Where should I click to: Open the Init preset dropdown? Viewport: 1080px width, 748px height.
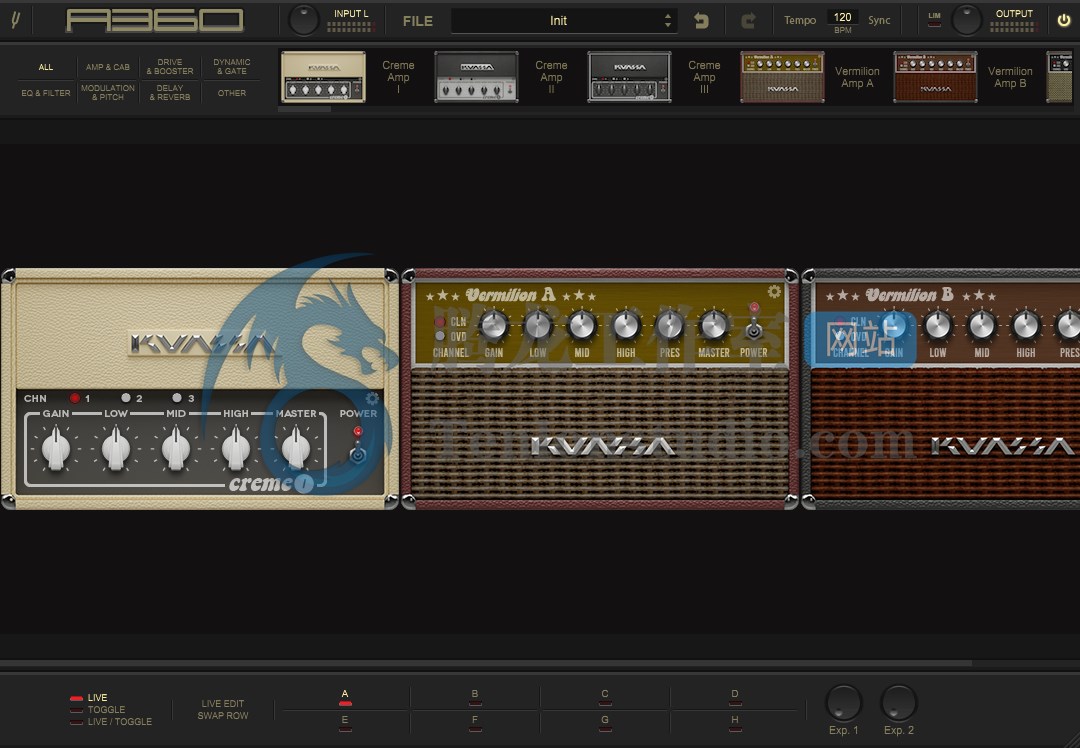tap(563, 21)
